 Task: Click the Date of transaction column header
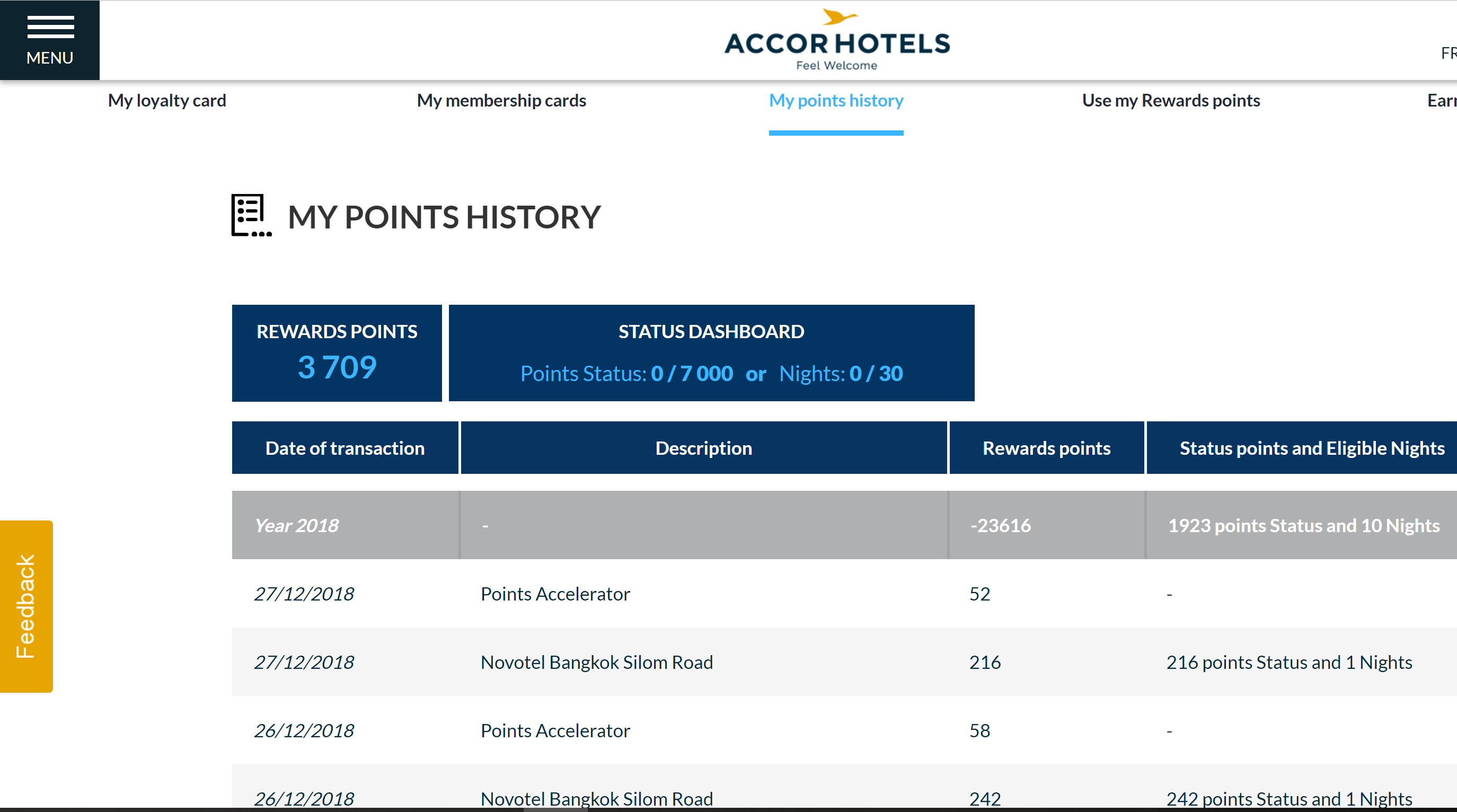345,448
